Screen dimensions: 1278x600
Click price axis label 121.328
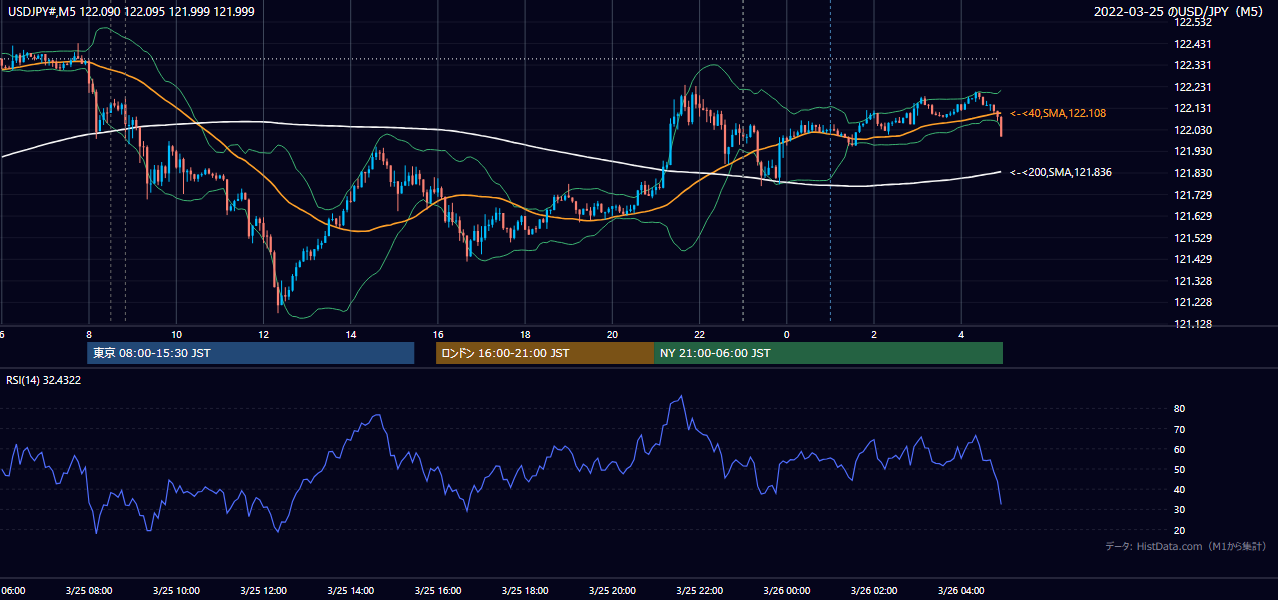click(1192, 281)
